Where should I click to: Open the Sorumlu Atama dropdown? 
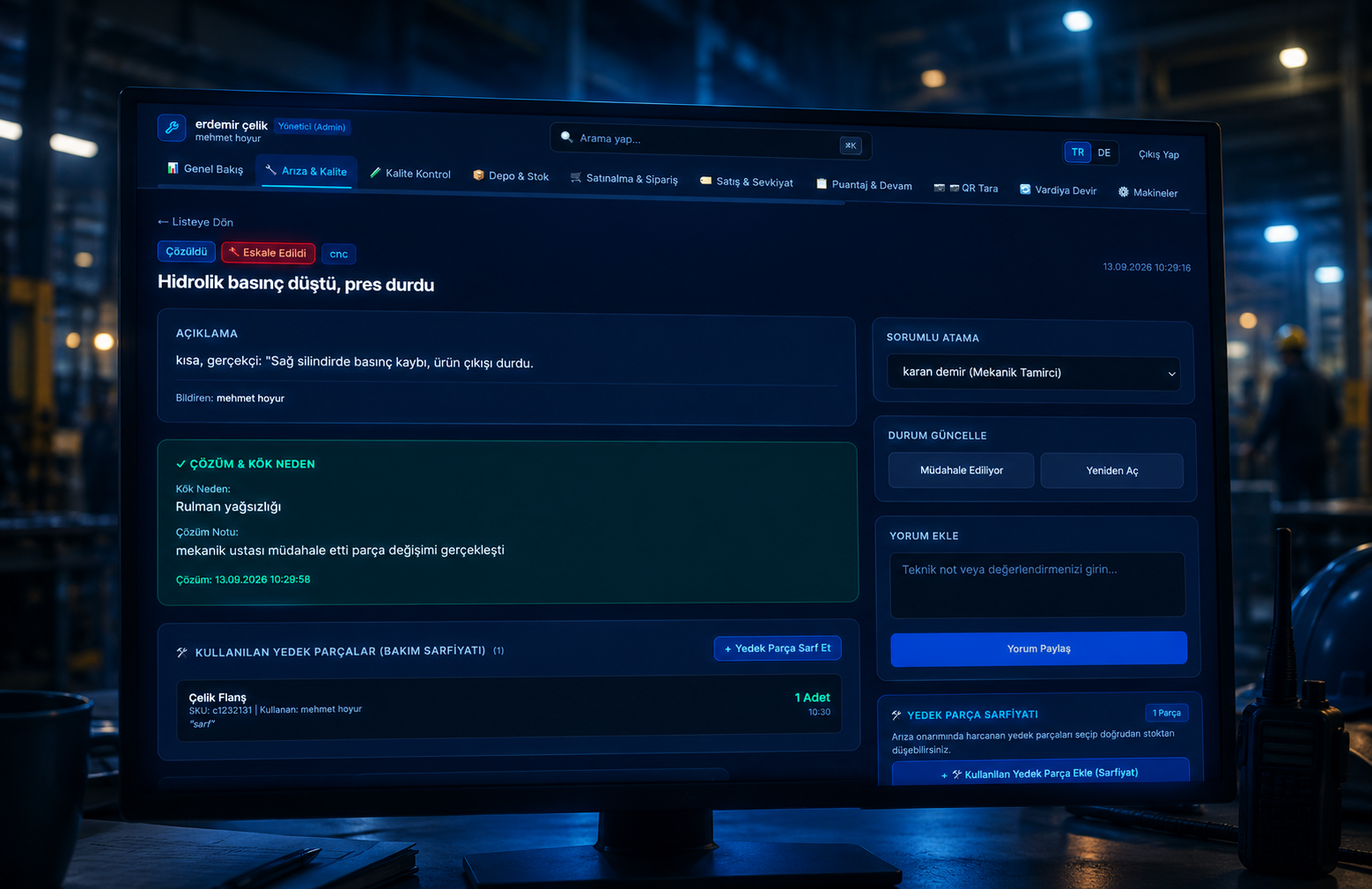pyautogui.click(x=1034, y=373)
